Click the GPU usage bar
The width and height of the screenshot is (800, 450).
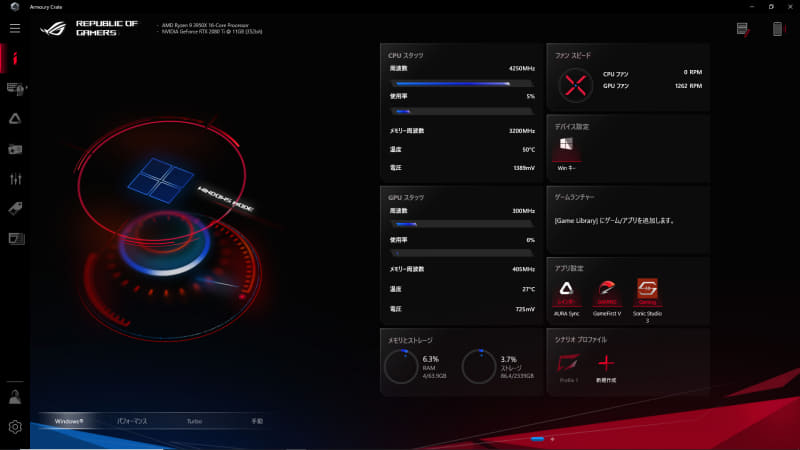pyautogui.click(x=462, y=253)
